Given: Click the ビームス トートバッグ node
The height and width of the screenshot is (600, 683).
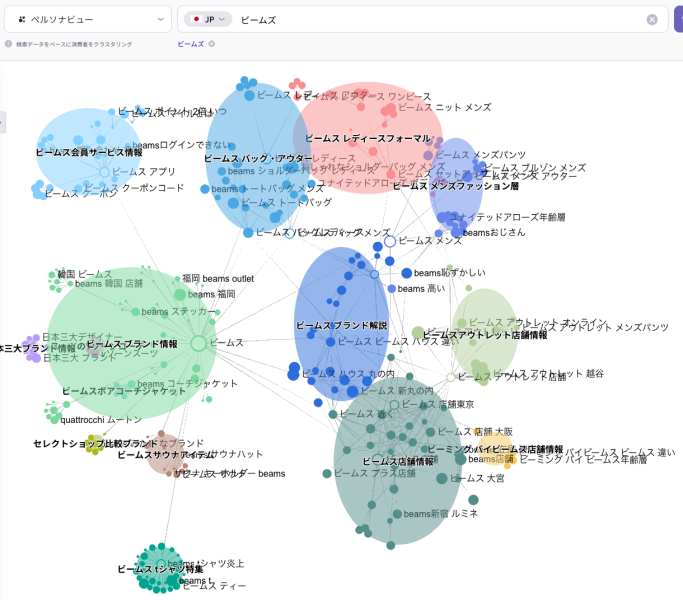Looking at the screenshot, I should tap(233, 203).
